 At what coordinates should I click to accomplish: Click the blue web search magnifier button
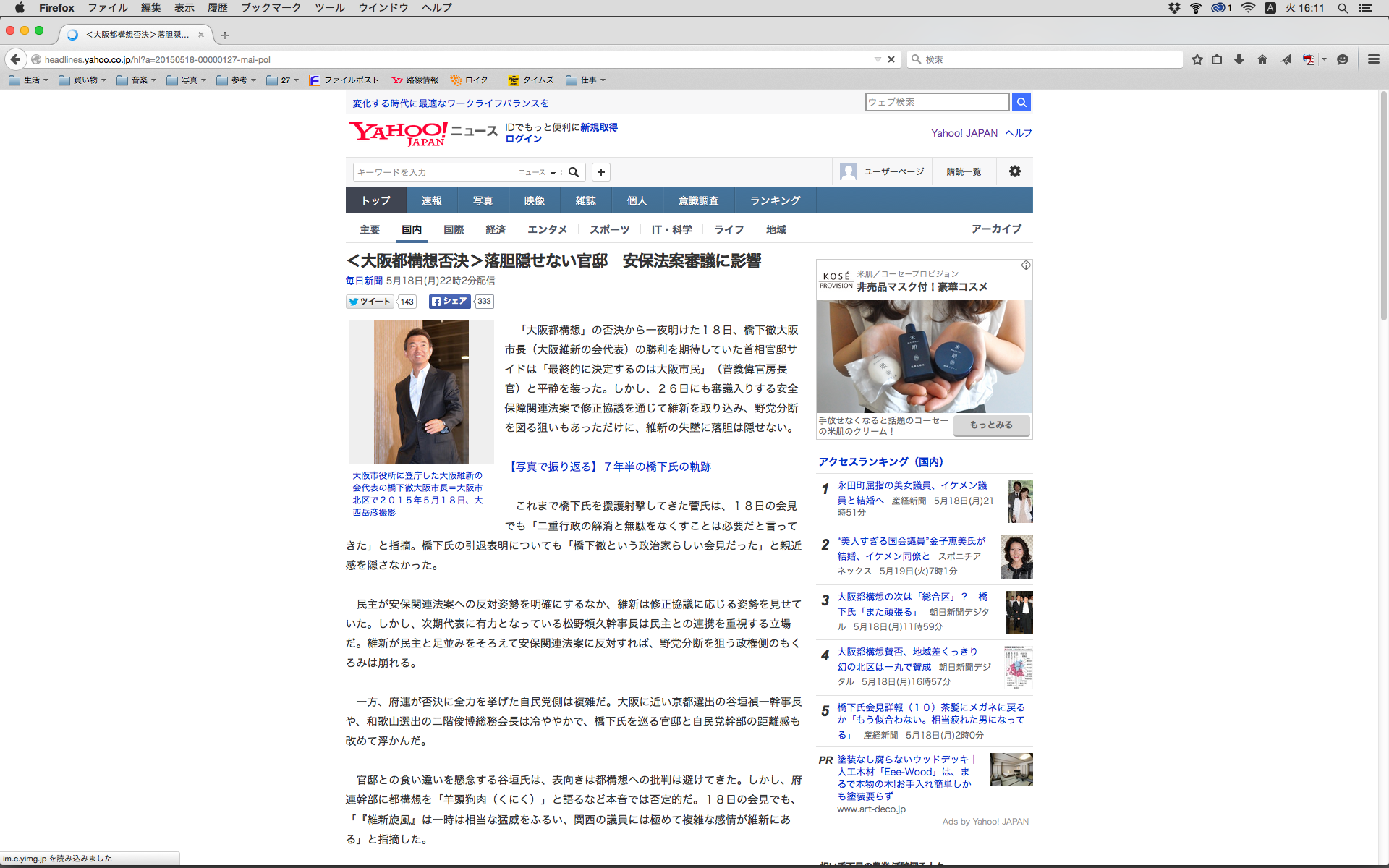pos(1021,102)
